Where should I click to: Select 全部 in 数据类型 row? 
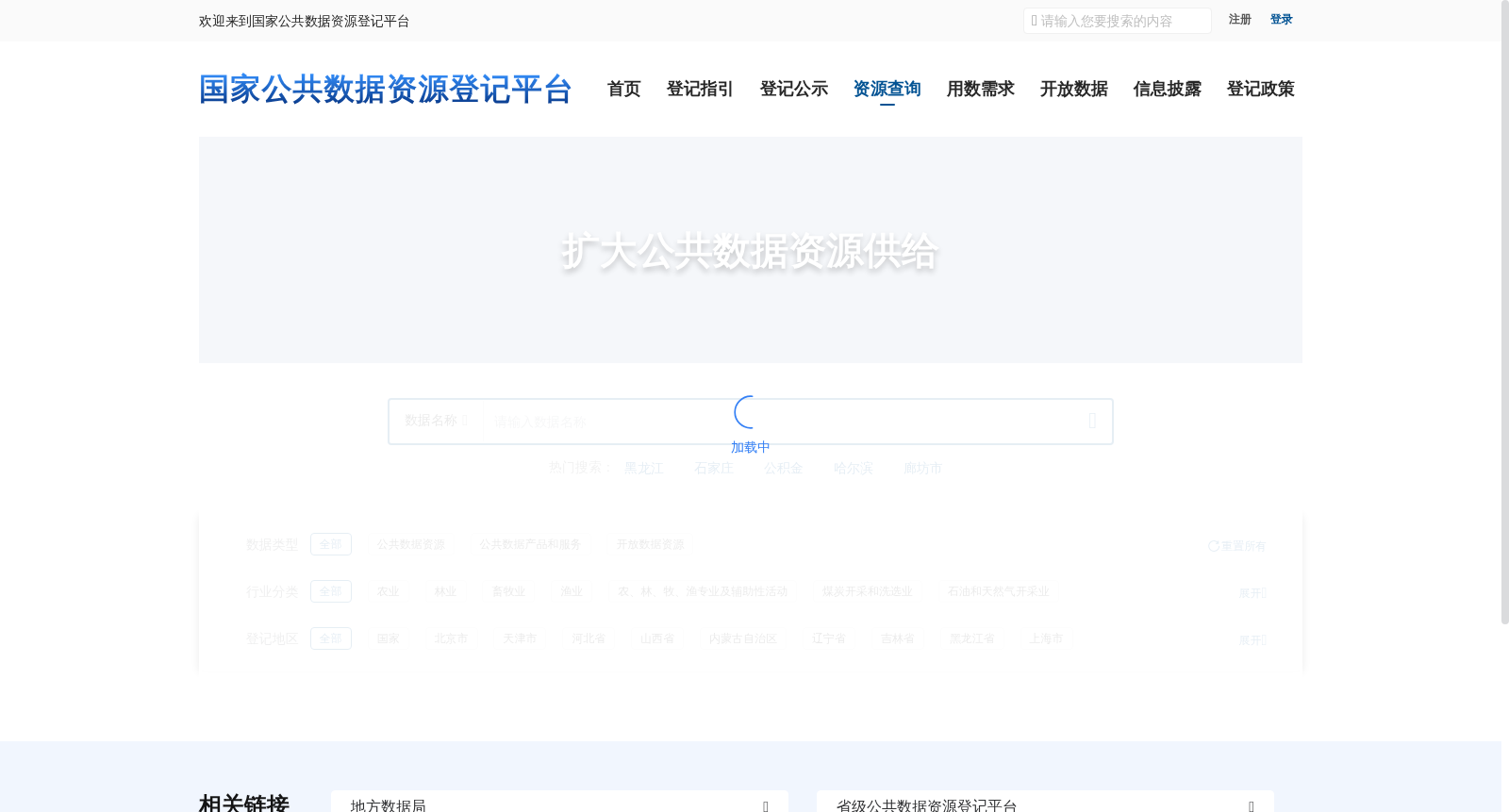[x=331, y=544]
